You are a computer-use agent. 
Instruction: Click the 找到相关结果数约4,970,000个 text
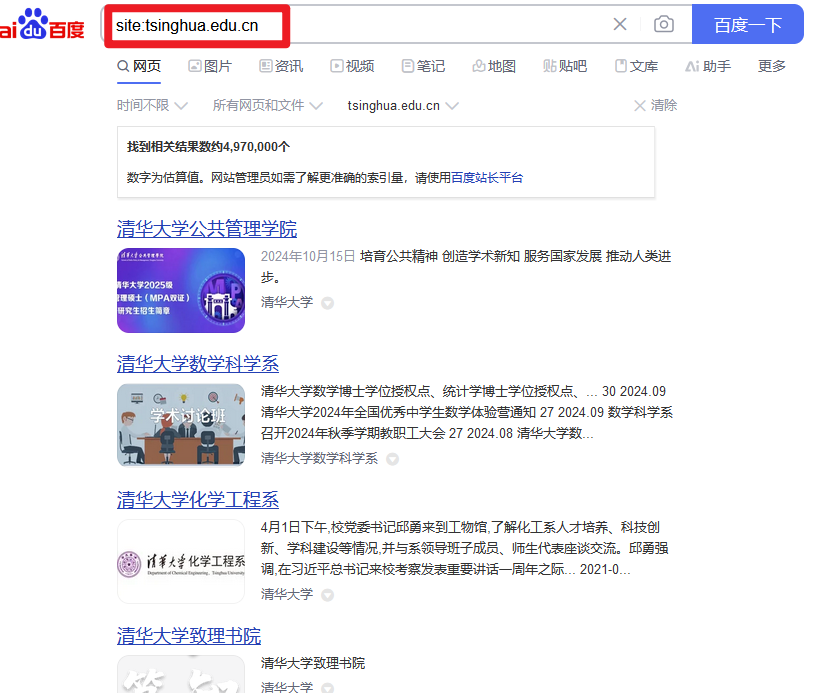click(x=208, y=147)
